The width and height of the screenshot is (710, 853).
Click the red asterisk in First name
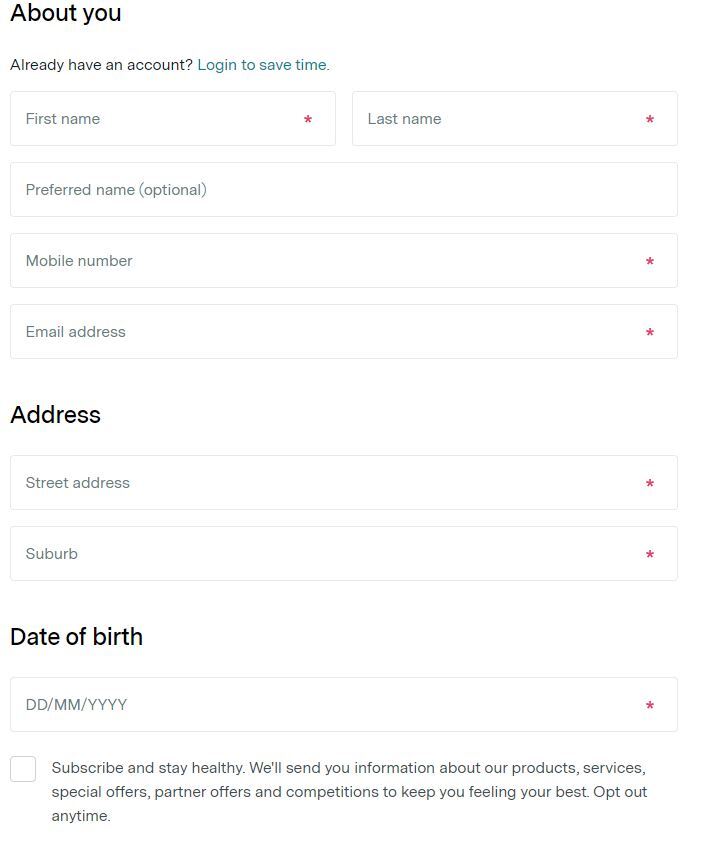point(308,120)
